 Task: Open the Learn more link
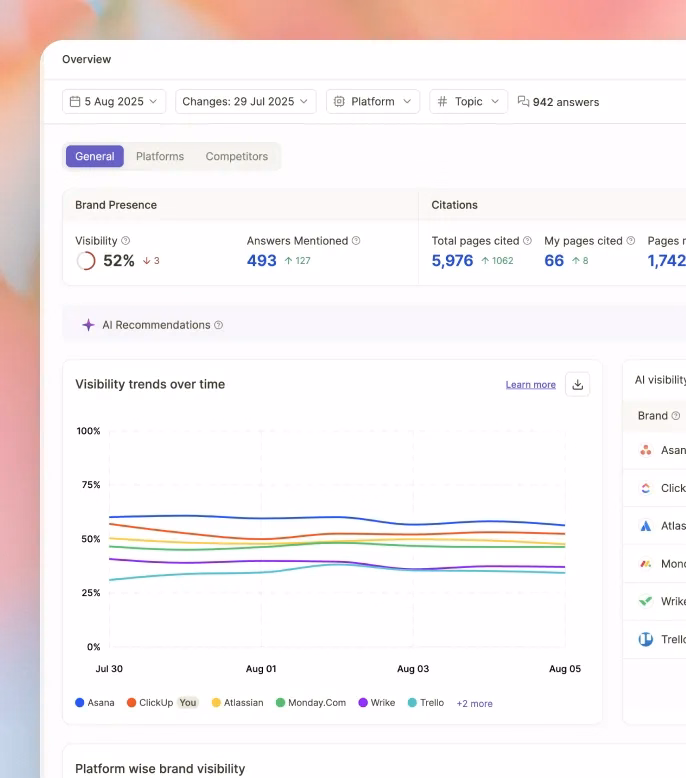(x=530, y=385)
